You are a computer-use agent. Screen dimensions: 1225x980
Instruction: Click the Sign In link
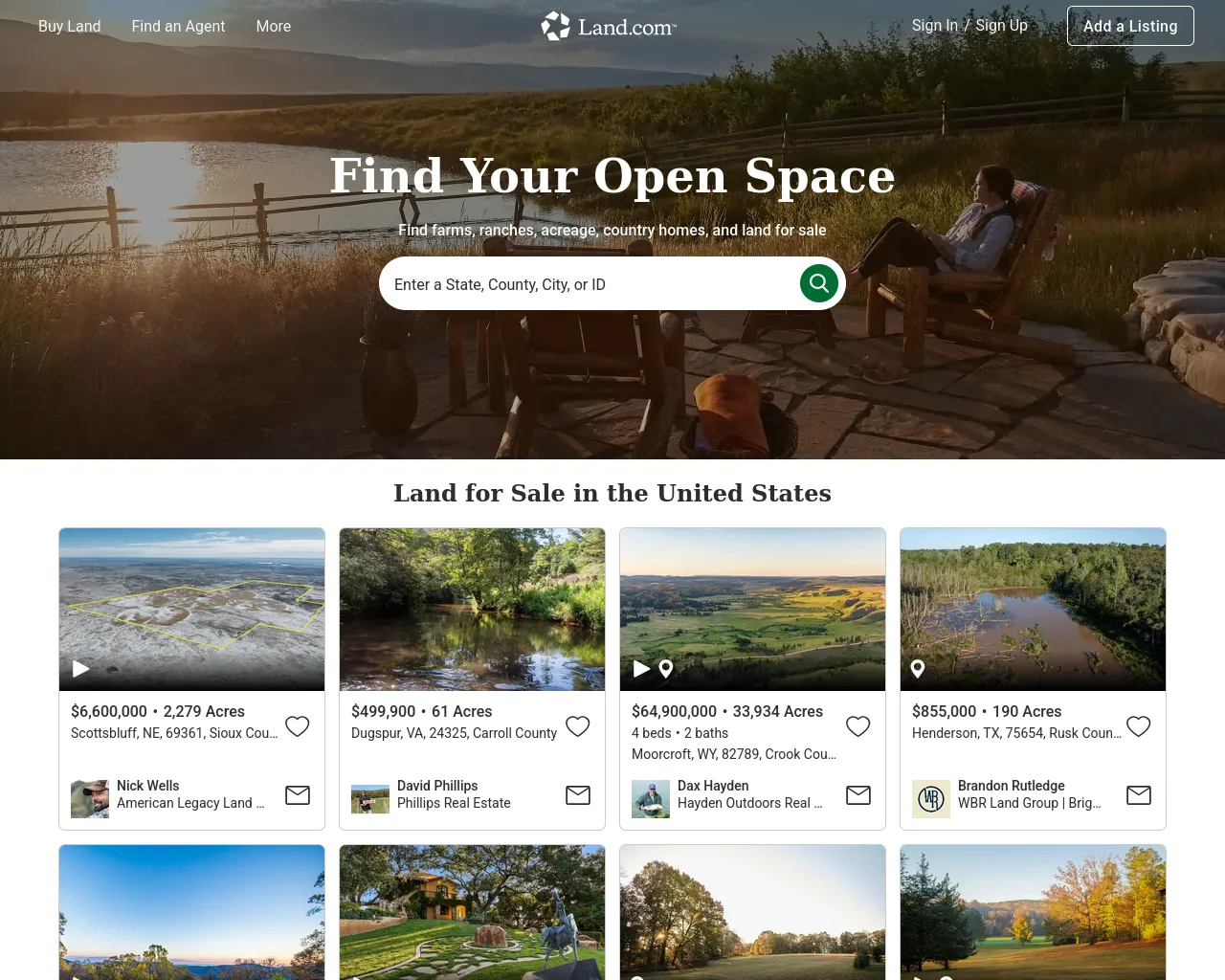(935, 26)
